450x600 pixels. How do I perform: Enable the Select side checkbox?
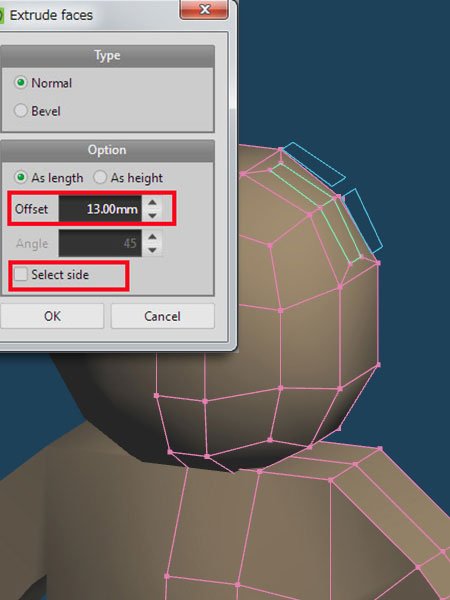coord(21,274)
